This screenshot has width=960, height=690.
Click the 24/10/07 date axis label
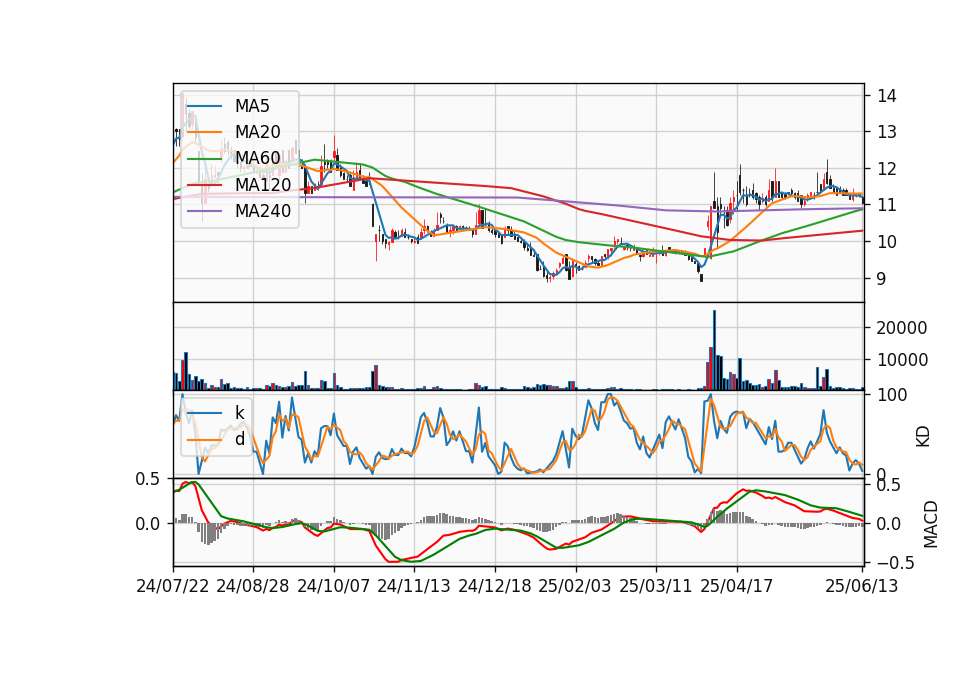tap(334, 586)
